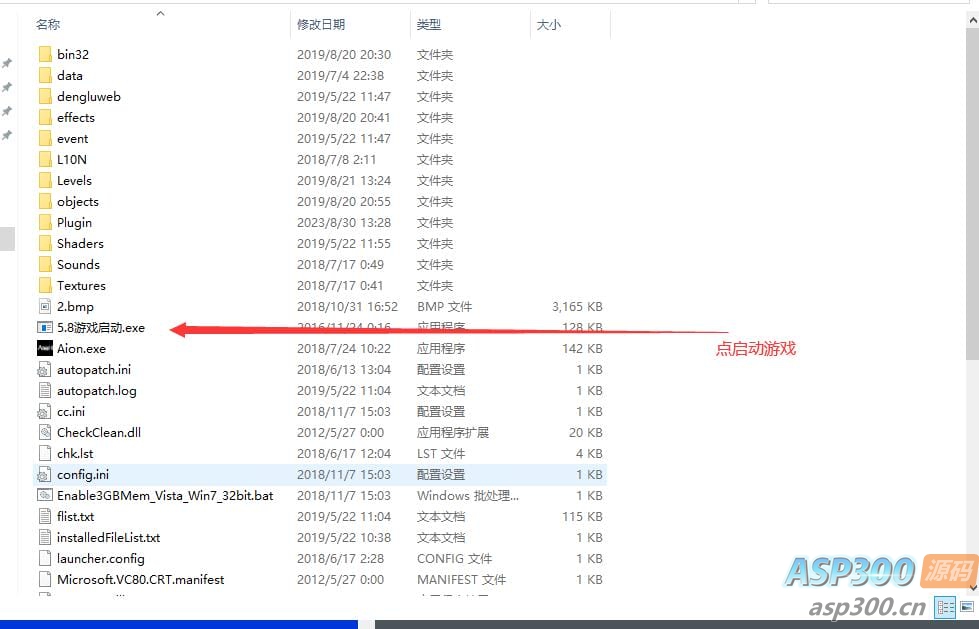Click the Plugin folder icon

[x=45, y=222]
